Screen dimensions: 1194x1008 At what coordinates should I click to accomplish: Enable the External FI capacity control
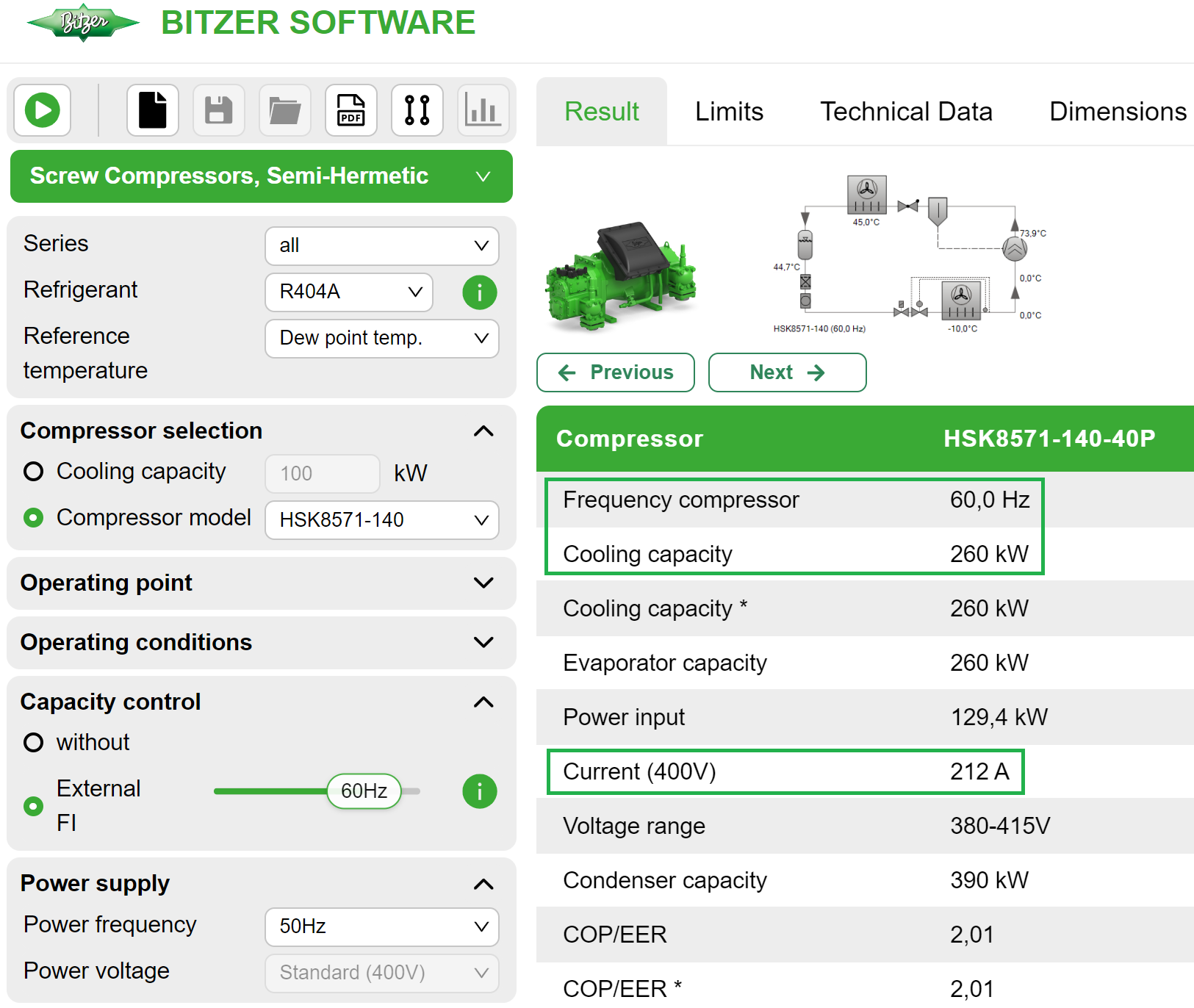33,805
